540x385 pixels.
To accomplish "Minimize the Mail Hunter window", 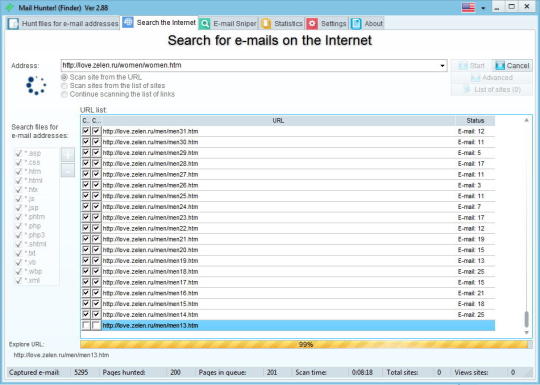I will pyautogui.click(x=497, y=7).
